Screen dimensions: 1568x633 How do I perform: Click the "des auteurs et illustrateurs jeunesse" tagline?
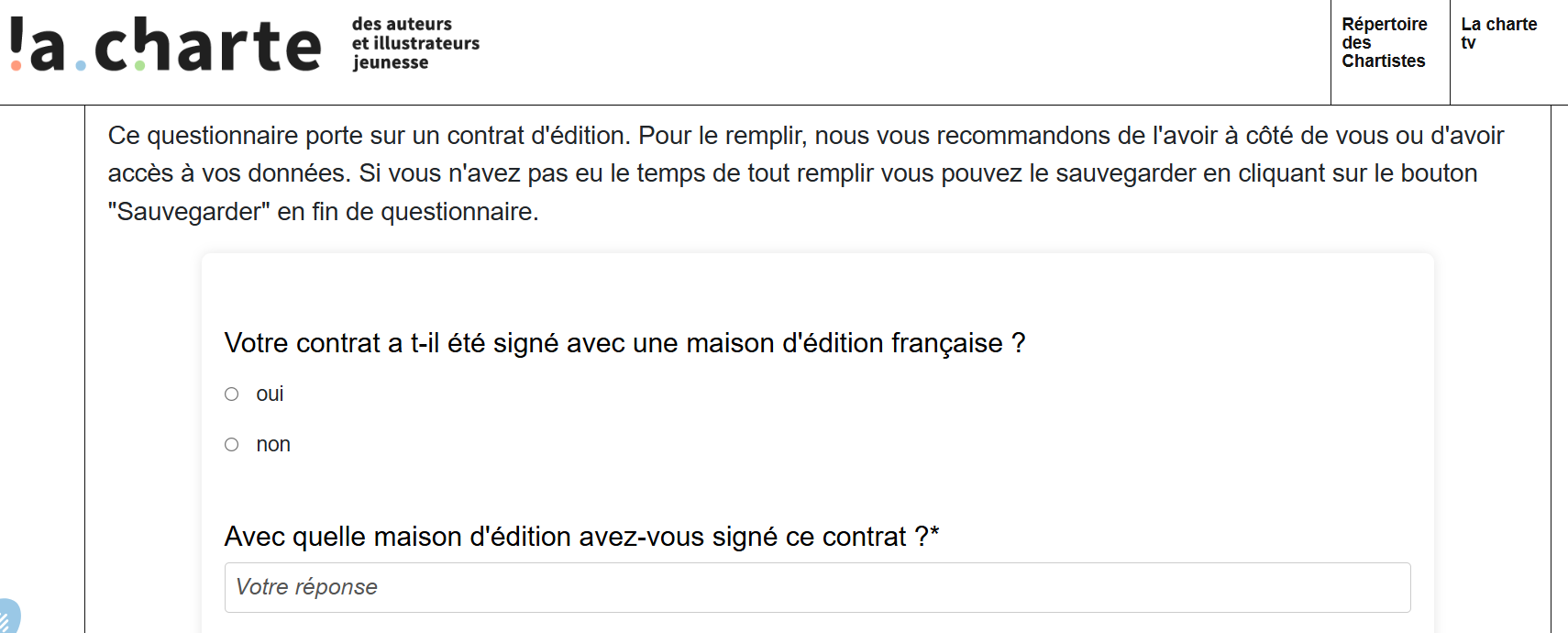point(414,43)
